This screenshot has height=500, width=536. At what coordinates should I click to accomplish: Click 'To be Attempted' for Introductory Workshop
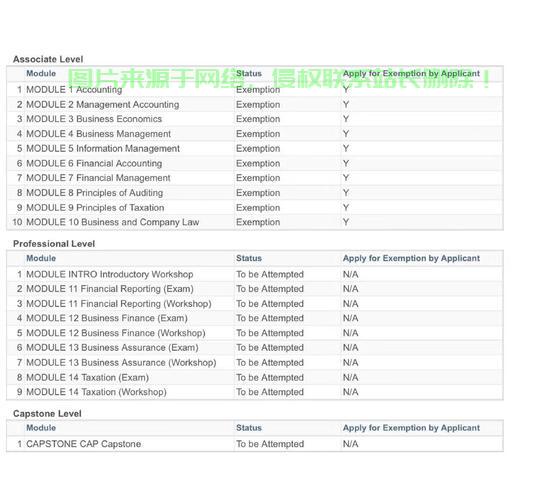tap(270, 274)
